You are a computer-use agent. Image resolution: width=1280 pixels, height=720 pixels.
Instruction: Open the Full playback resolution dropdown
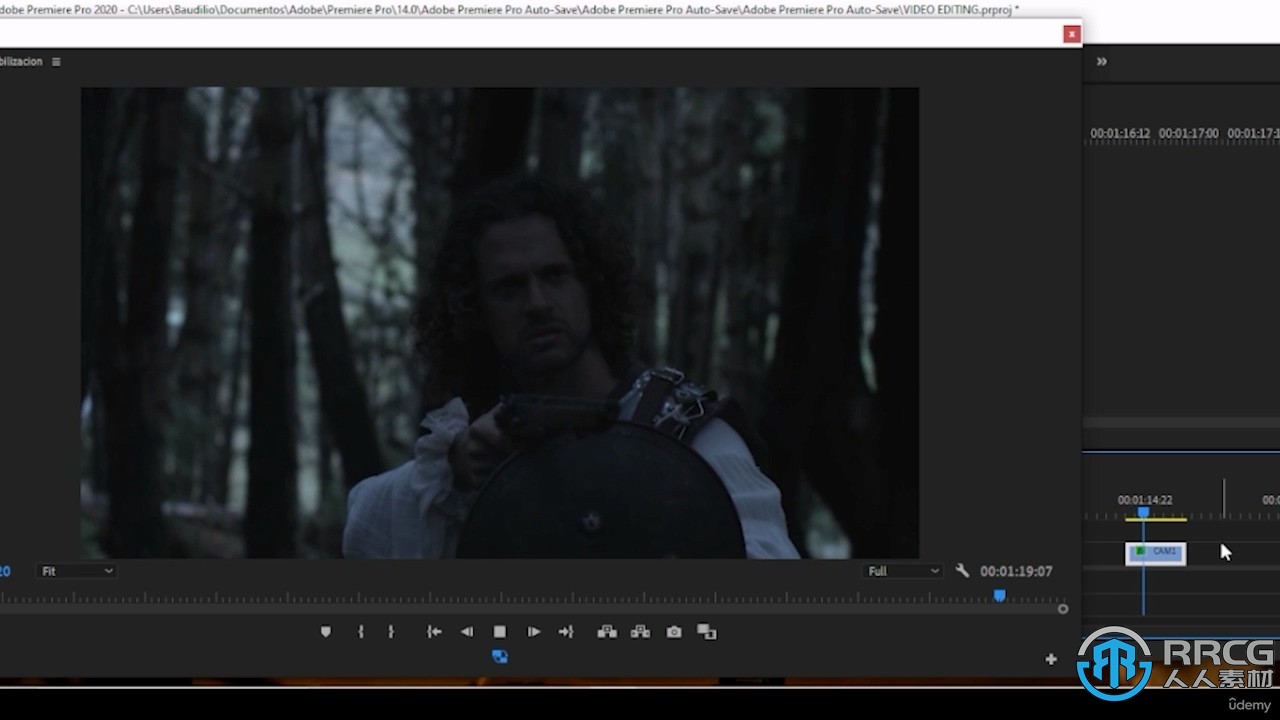[x=904, y=571]
